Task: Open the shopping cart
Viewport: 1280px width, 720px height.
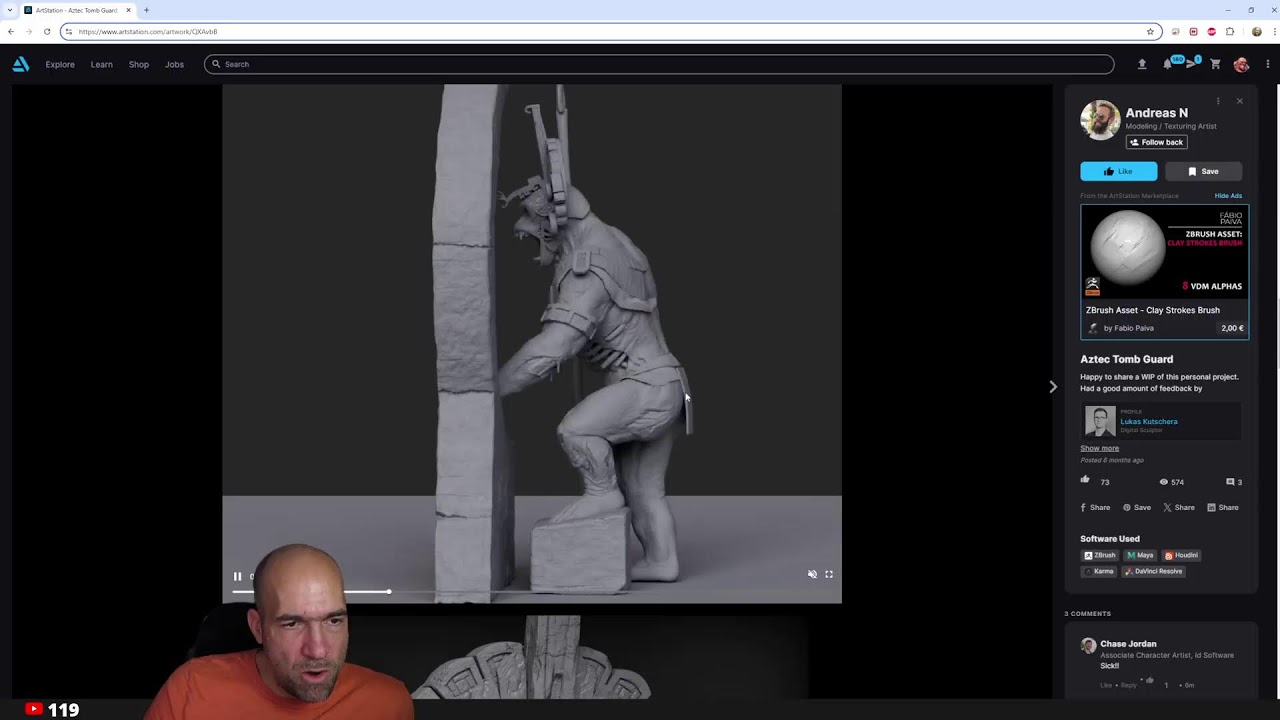Action: click(1216, 64)
